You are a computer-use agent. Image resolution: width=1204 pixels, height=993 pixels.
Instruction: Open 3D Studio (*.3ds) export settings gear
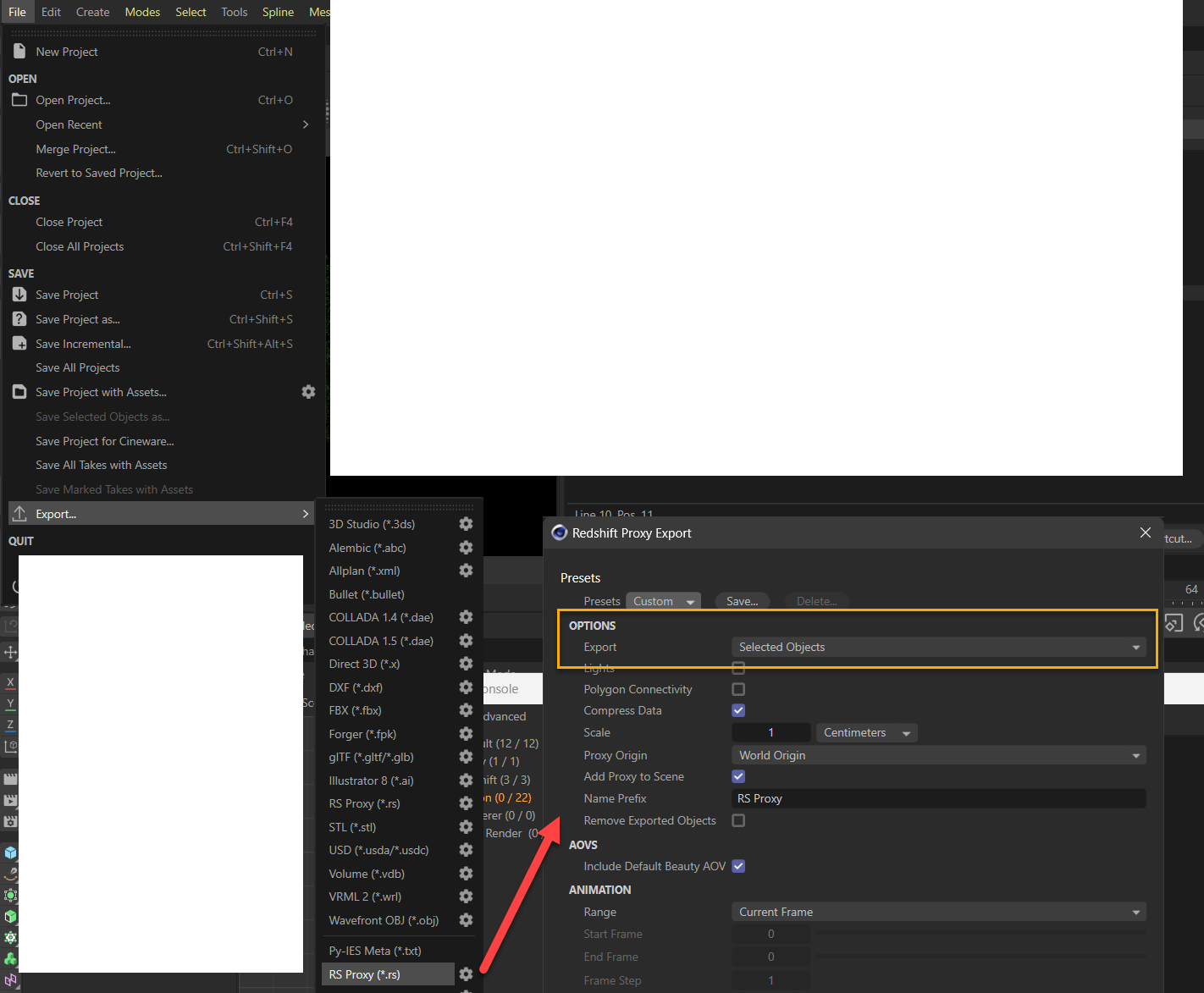point(466,524)
